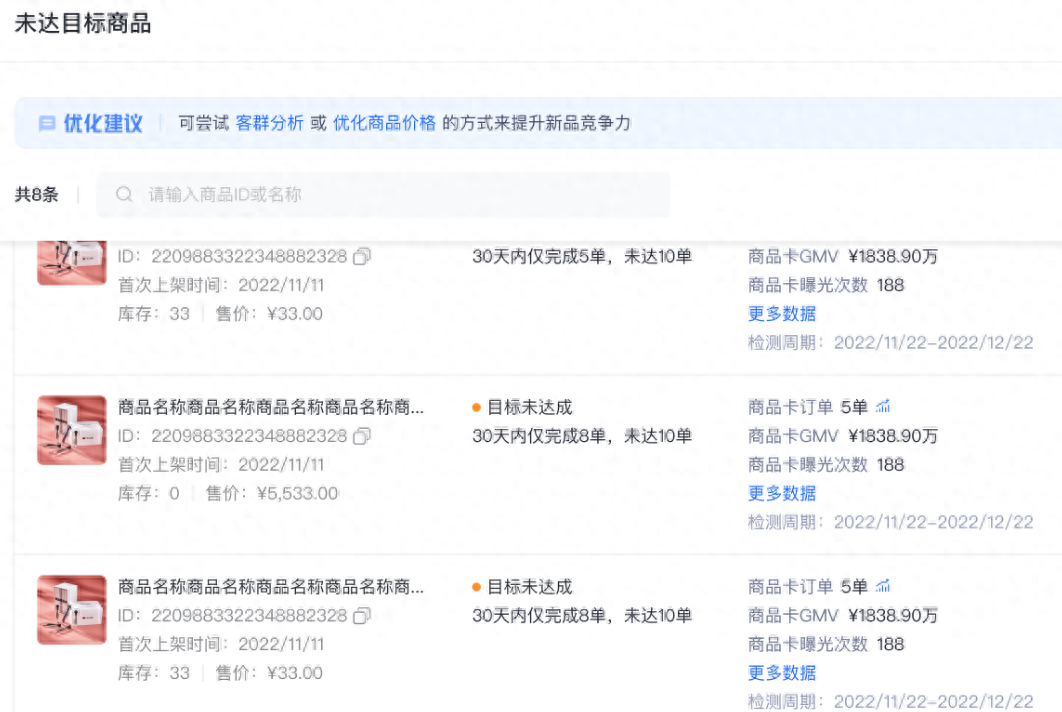Screen dimensions: 1062x712
Task: Click 库存: 33 in the 完成8单 row
Action: 154,673
